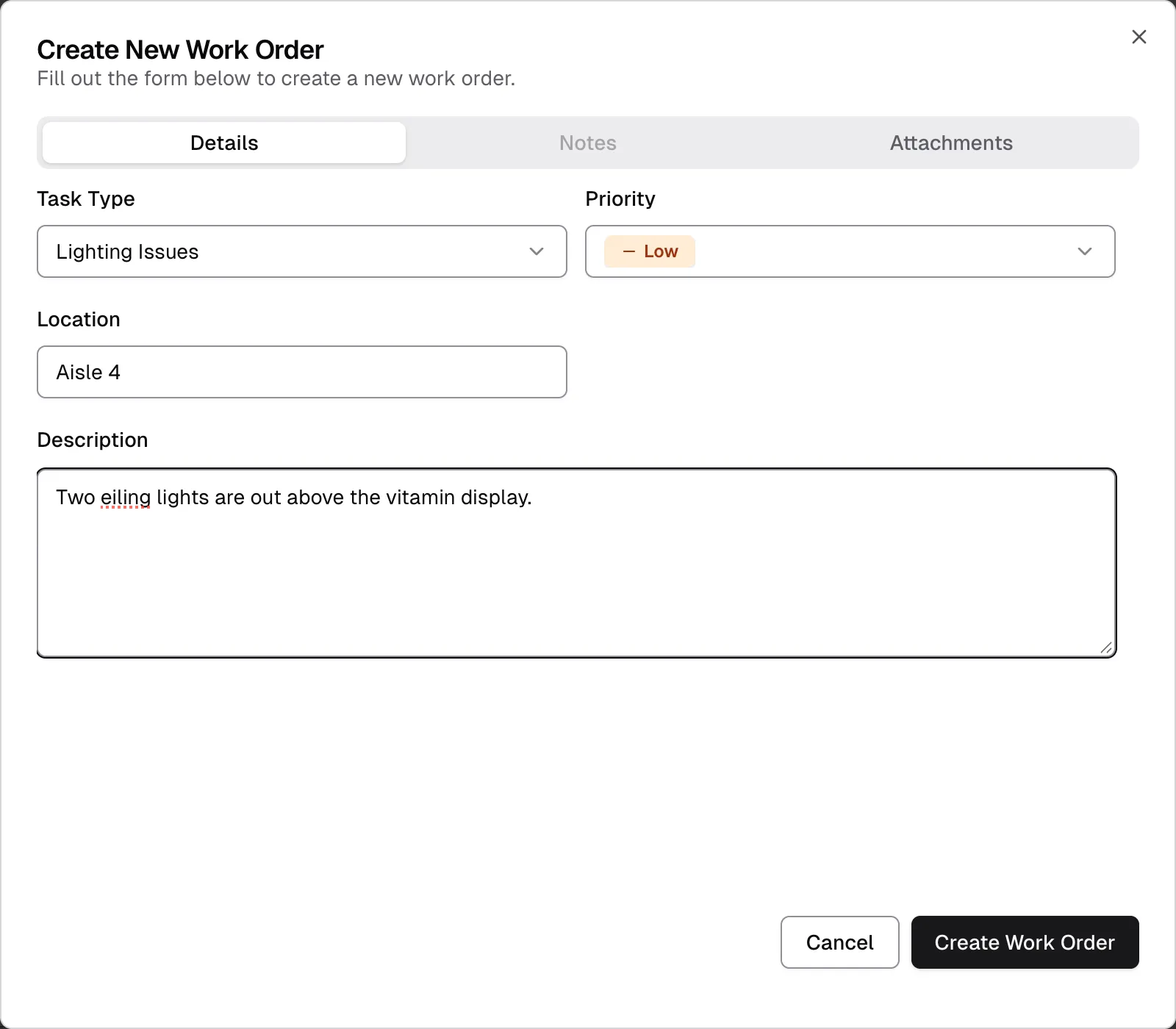Click the Location label

click(79, 320)
